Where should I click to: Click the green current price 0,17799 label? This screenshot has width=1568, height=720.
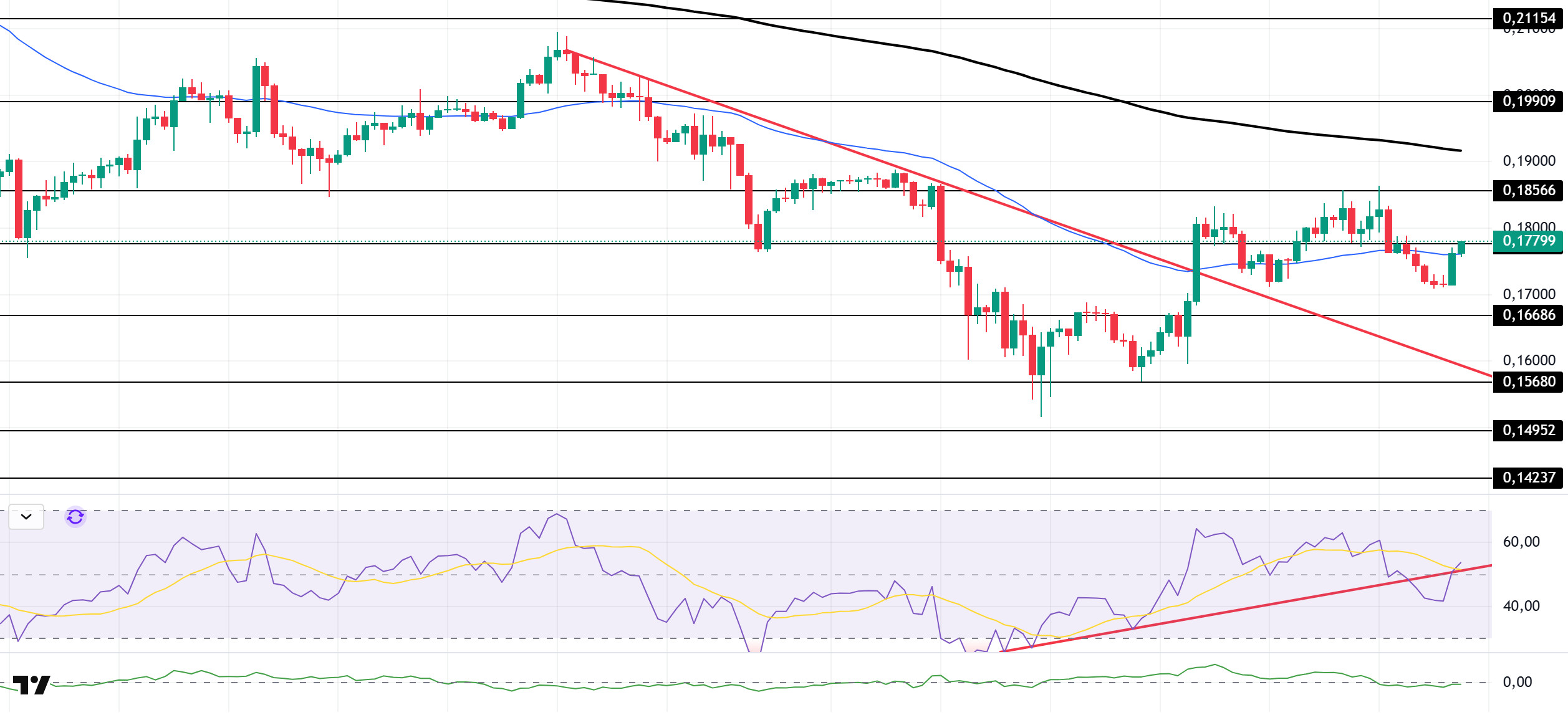pyautogui.click(x=1528, y=241)
